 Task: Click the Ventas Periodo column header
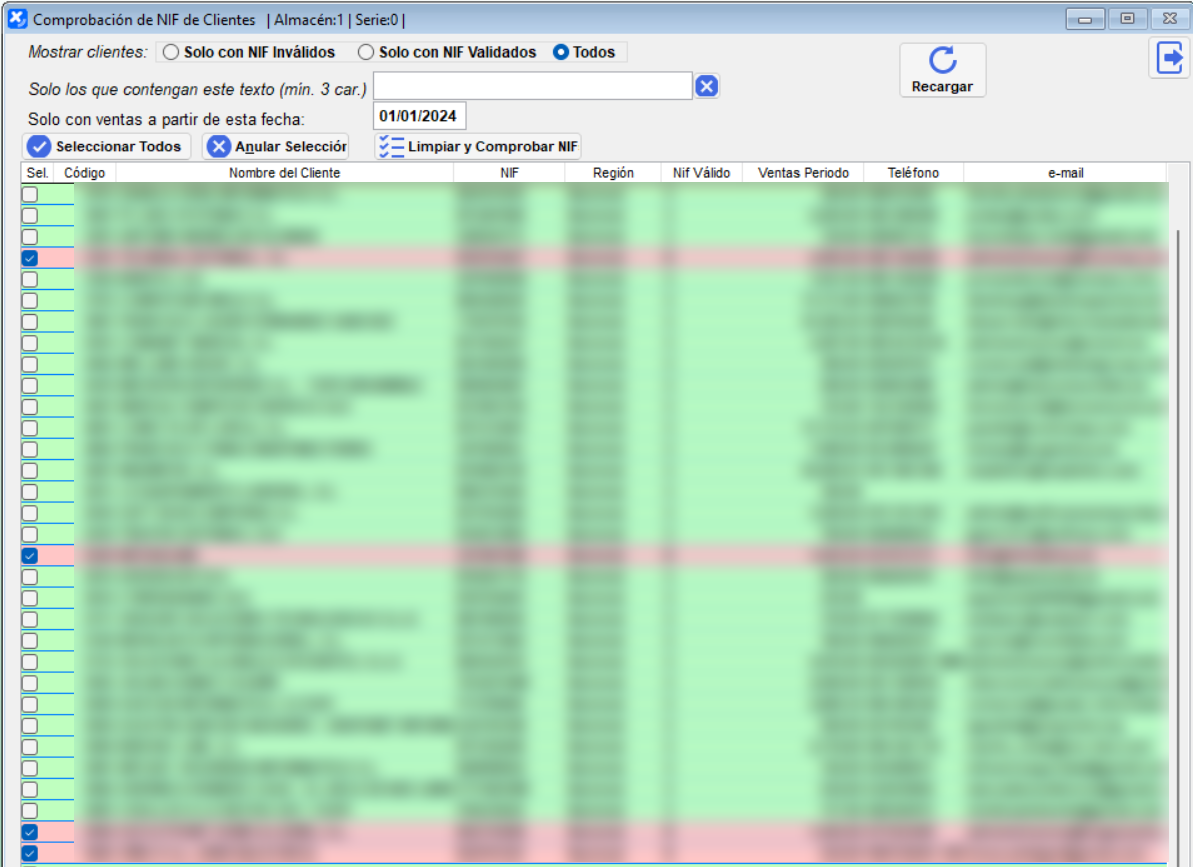point(803,173)
